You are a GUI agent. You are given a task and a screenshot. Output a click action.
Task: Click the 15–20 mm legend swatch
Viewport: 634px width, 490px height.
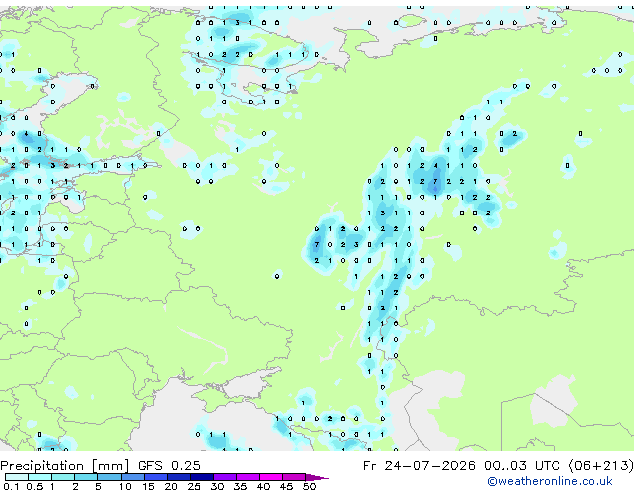(x=156, y=477)
